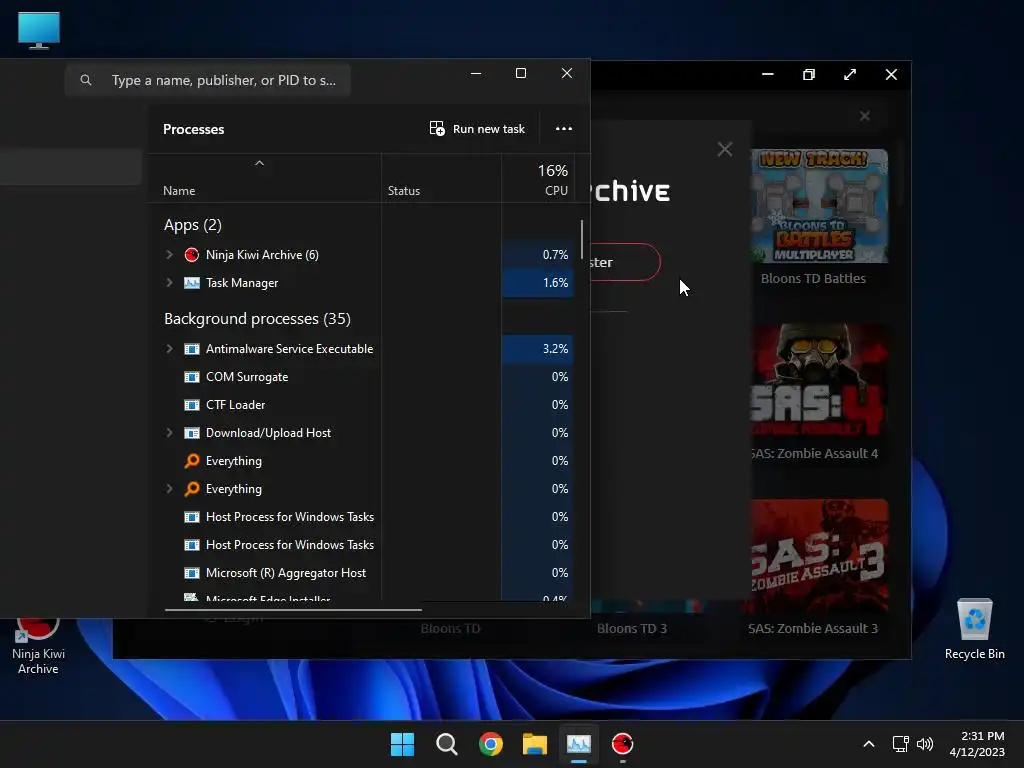The width and height of the screenshot is (1024, 768).
Task: Select the CTF Loader process
Action: pyautogui.click(x=235, y=405)
